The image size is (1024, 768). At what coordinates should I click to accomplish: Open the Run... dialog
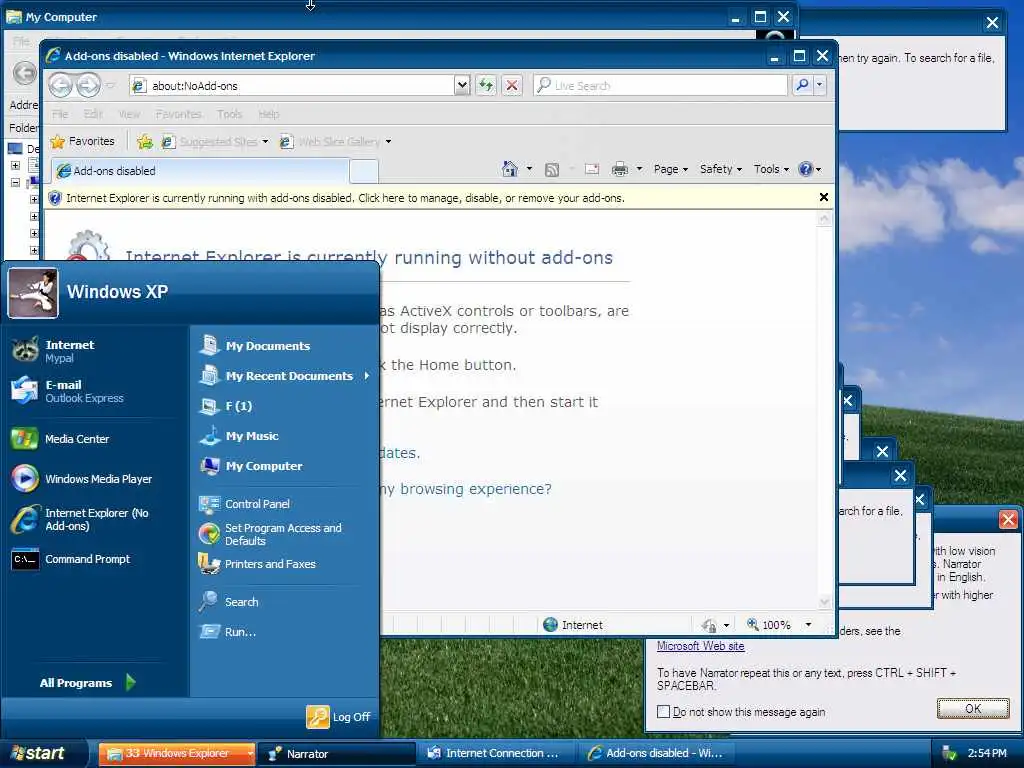tap(227, 632)
